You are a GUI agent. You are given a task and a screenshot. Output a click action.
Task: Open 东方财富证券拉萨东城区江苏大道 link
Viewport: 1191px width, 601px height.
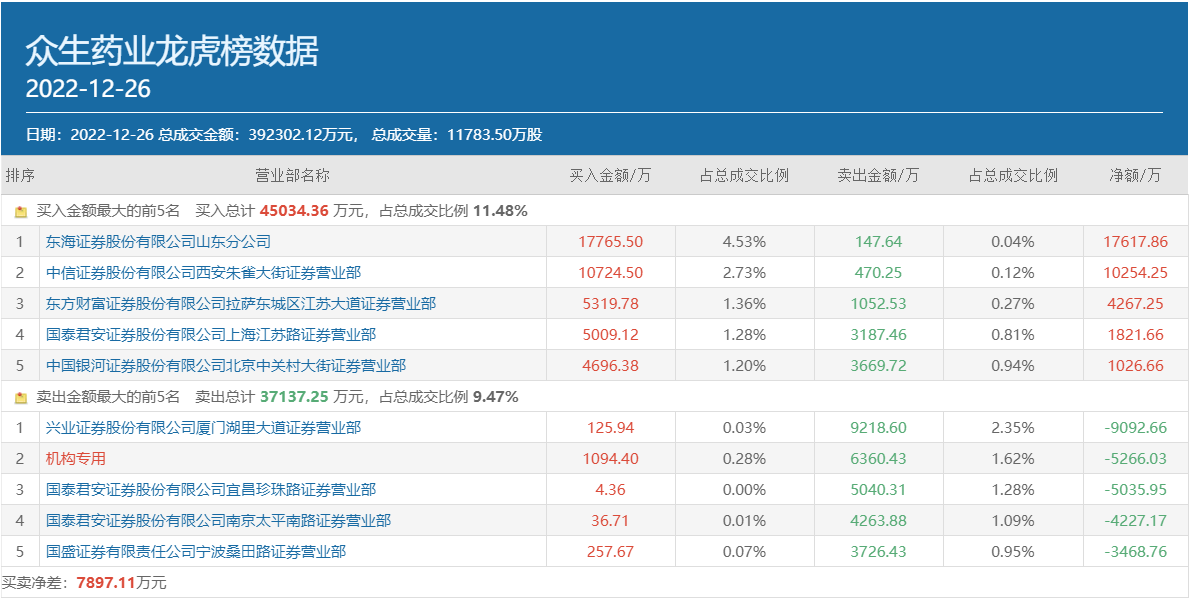(240, 304)
